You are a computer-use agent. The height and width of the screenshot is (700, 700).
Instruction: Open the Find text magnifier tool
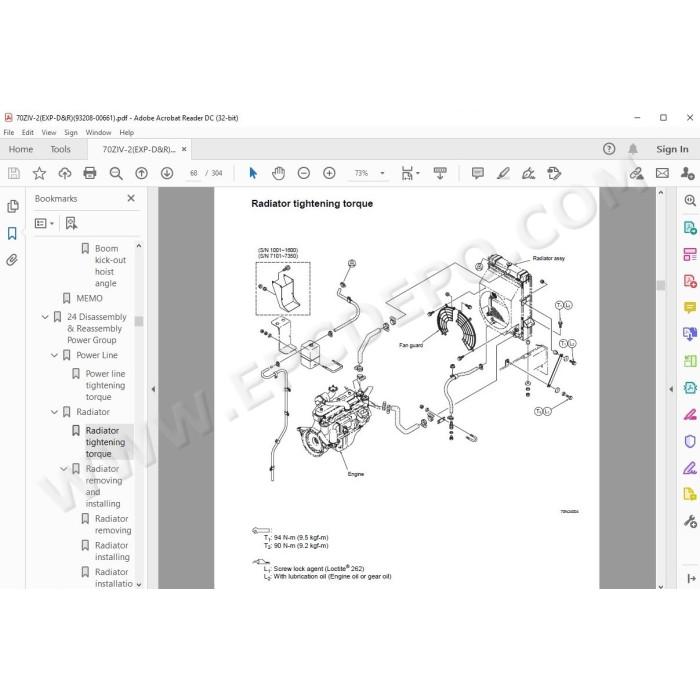tap(116, 173)
